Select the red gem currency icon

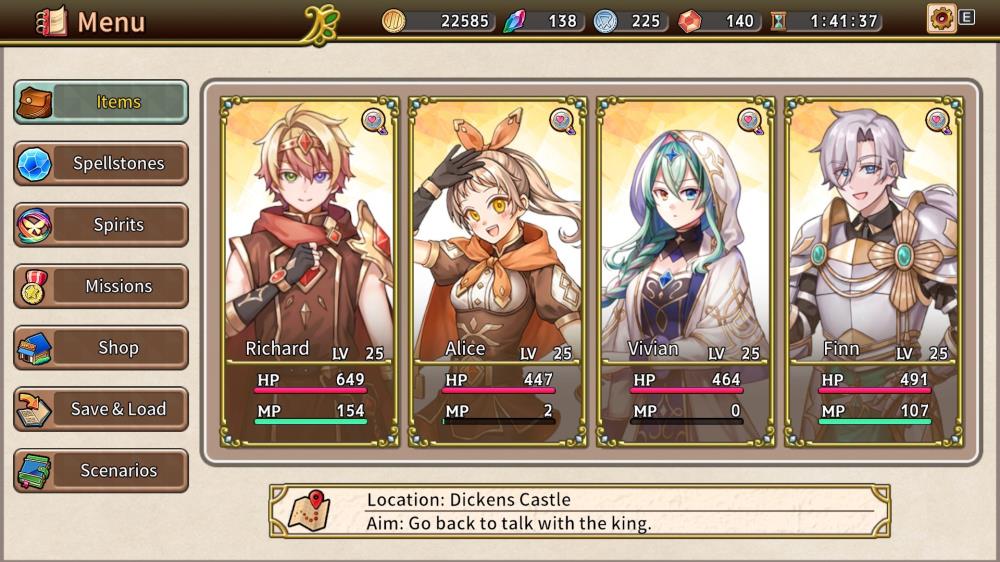[x=689, y=21]
